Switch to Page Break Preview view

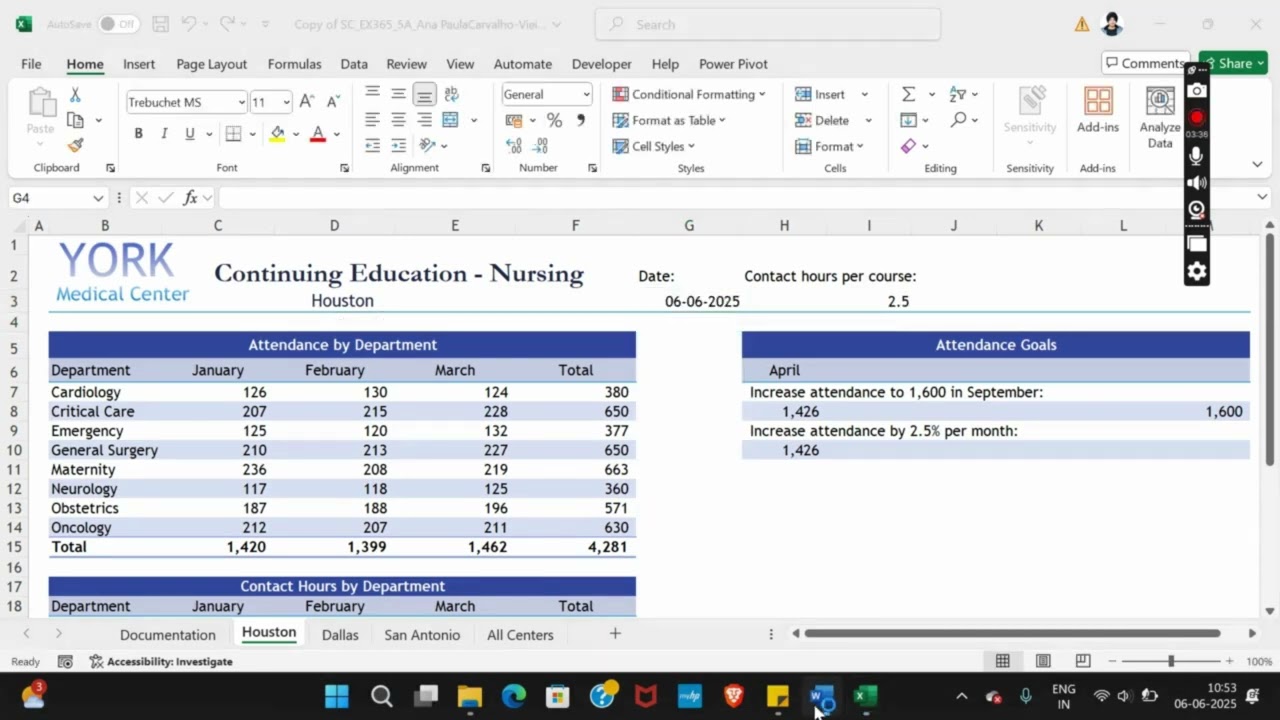[1083, 661]
